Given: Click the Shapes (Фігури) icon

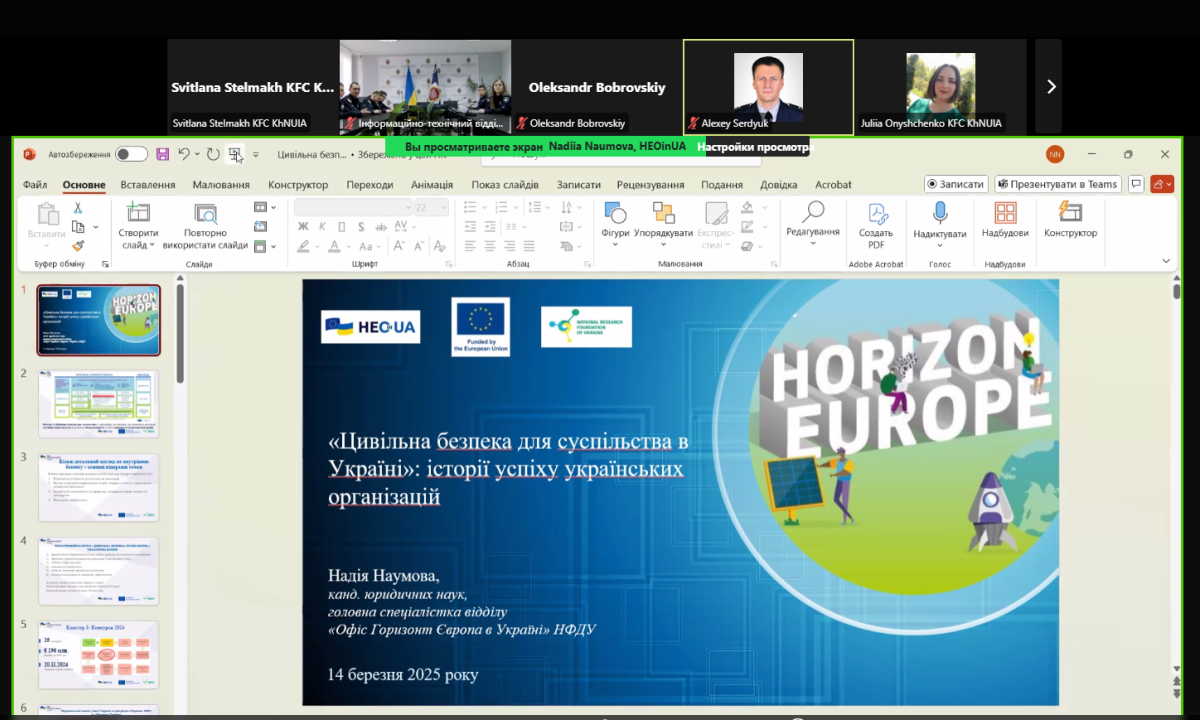Looking at the screenshot, I should coord(615,213).
